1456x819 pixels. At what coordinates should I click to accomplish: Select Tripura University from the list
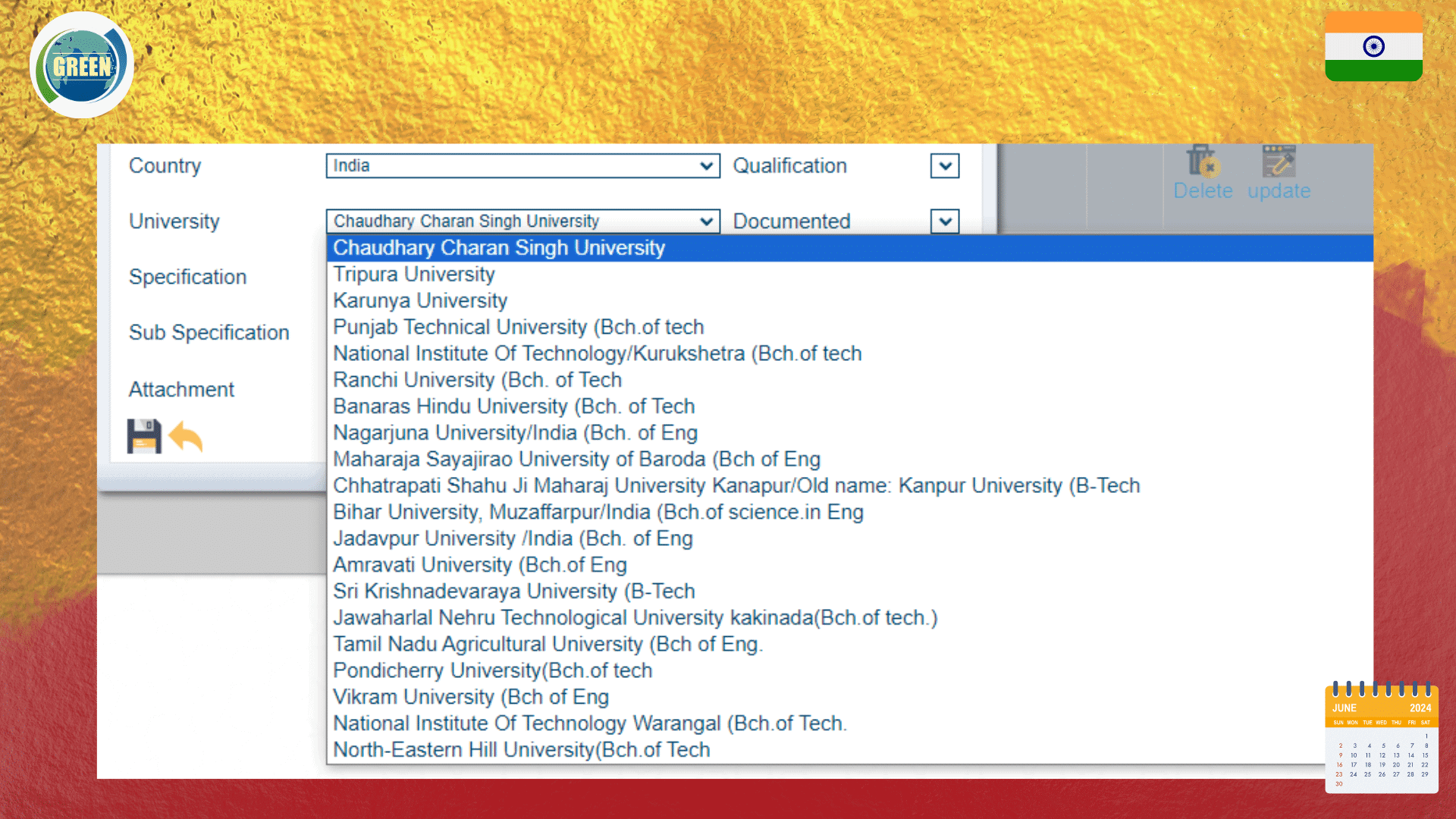point(414,275)
